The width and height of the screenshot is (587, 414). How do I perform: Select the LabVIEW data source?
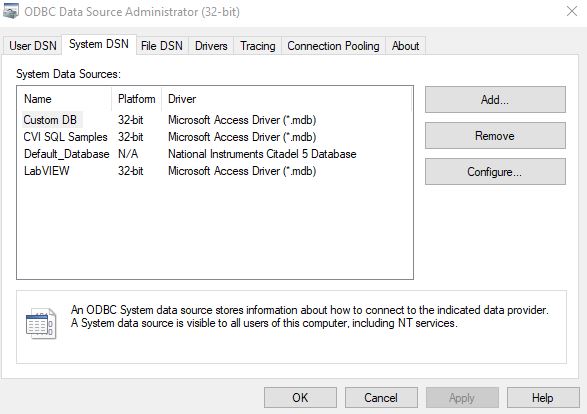click(x=47, y=171)
